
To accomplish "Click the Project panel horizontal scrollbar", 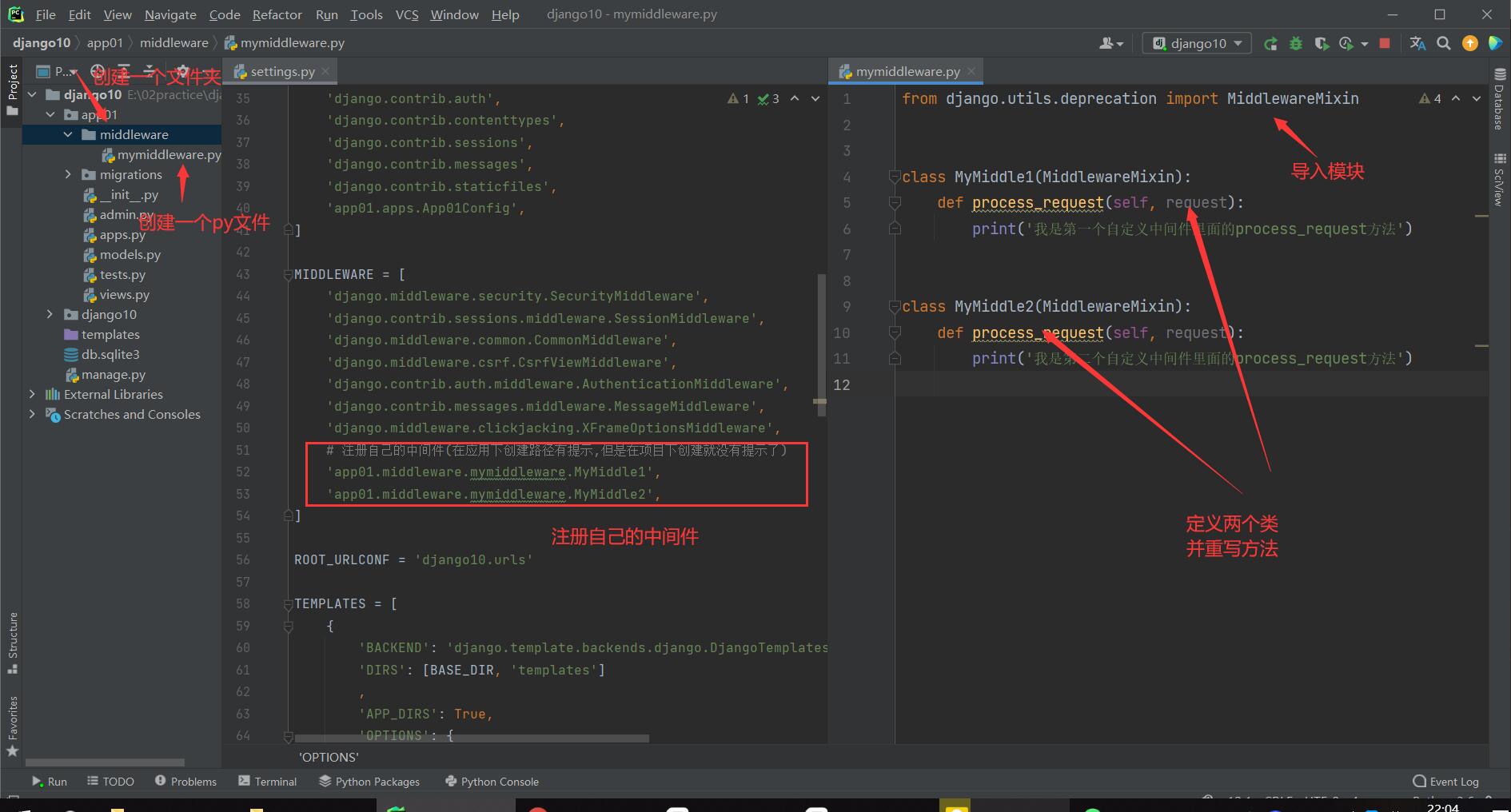I will 105,762.
